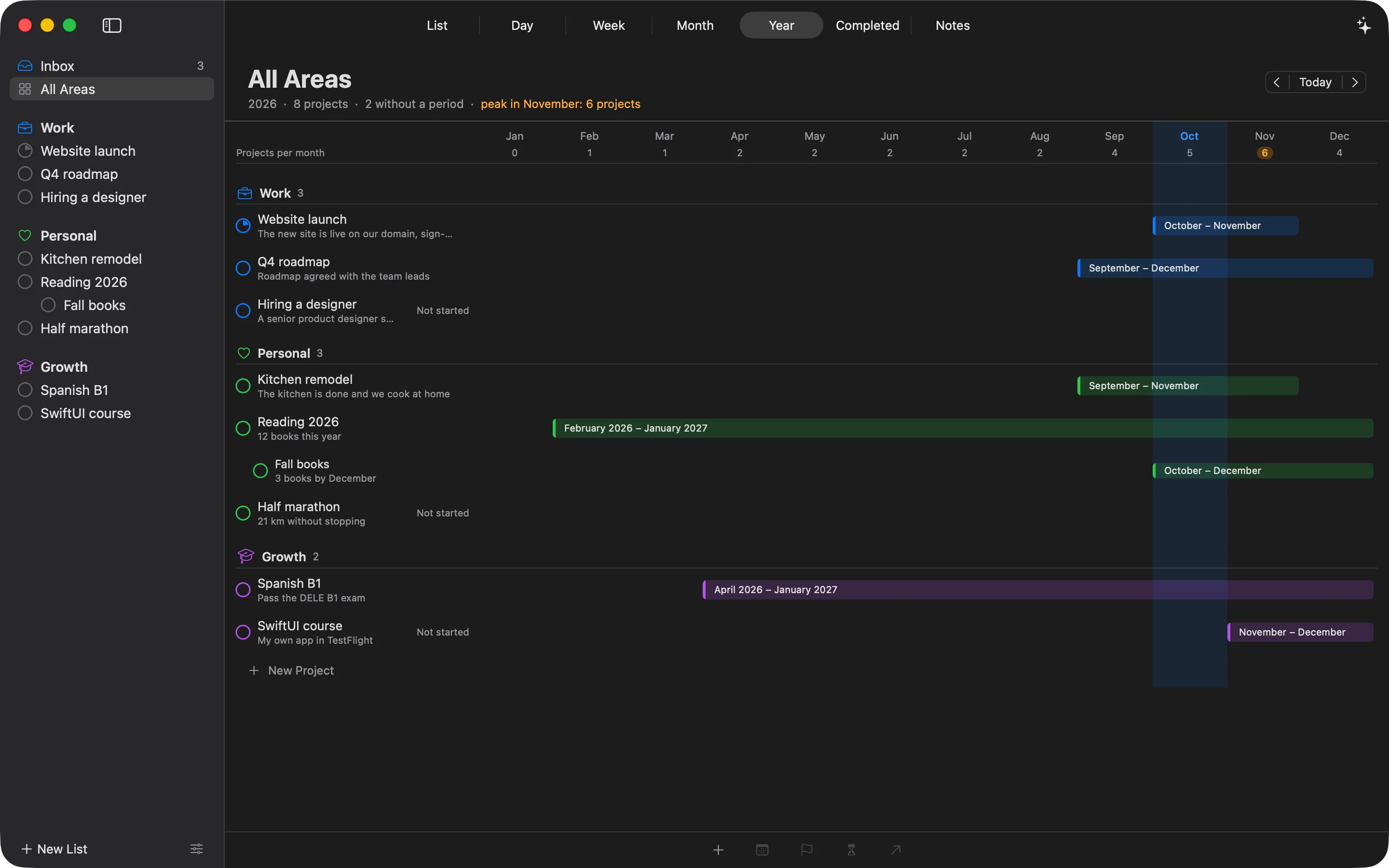Create a New List in sidebar
This screenshot has height=868, width=1389.
54,849
